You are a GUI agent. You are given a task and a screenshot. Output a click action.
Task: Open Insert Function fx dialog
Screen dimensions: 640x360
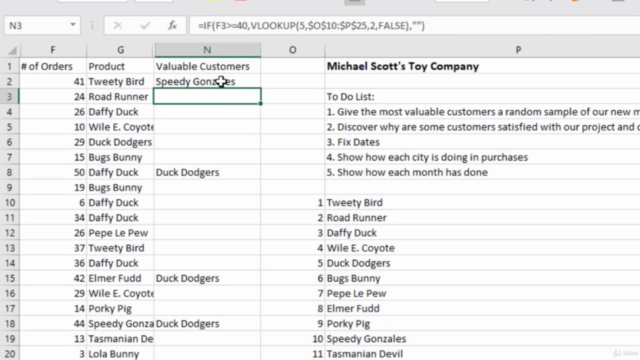(x=172, y=26)
